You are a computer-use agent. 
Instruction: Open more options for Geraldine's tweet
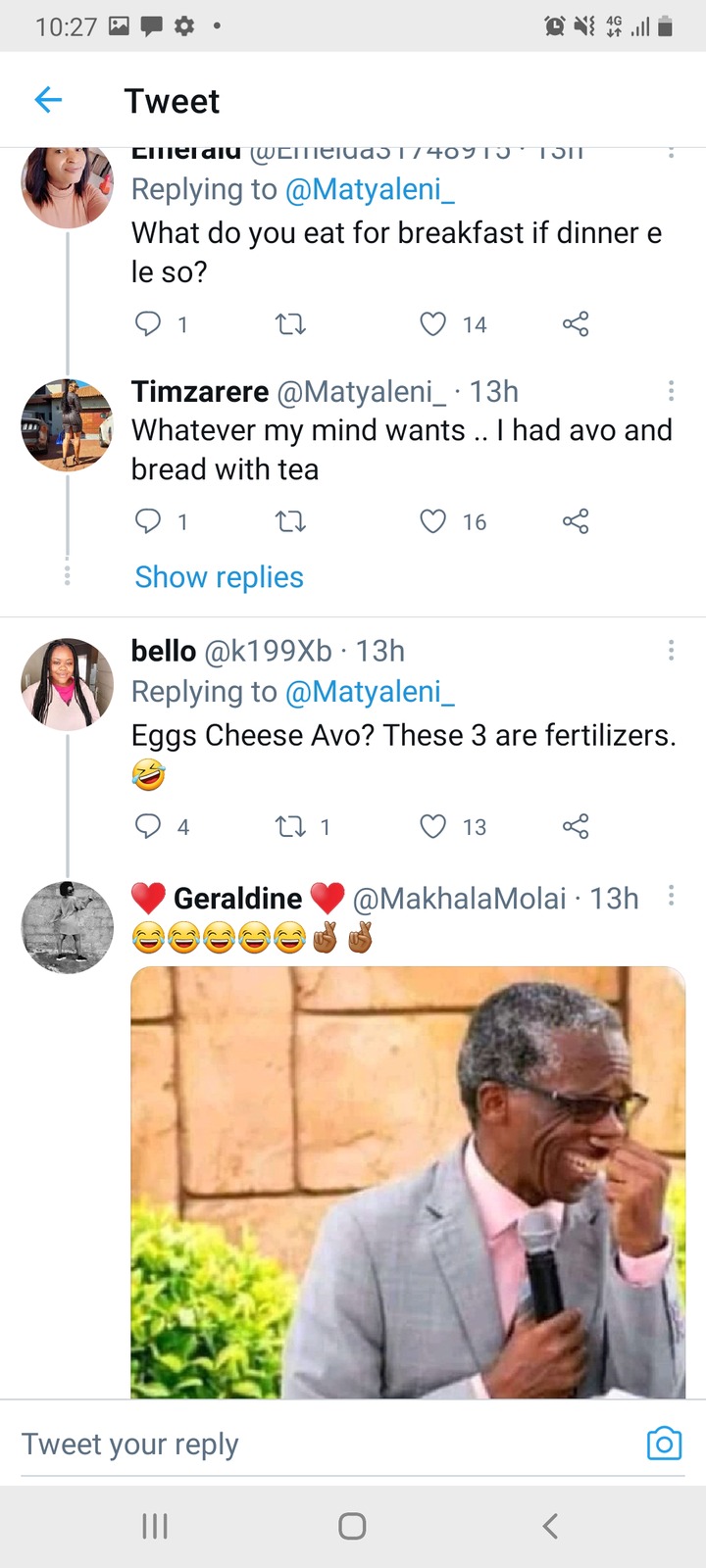pyautogui.click(x=671, y=896)
